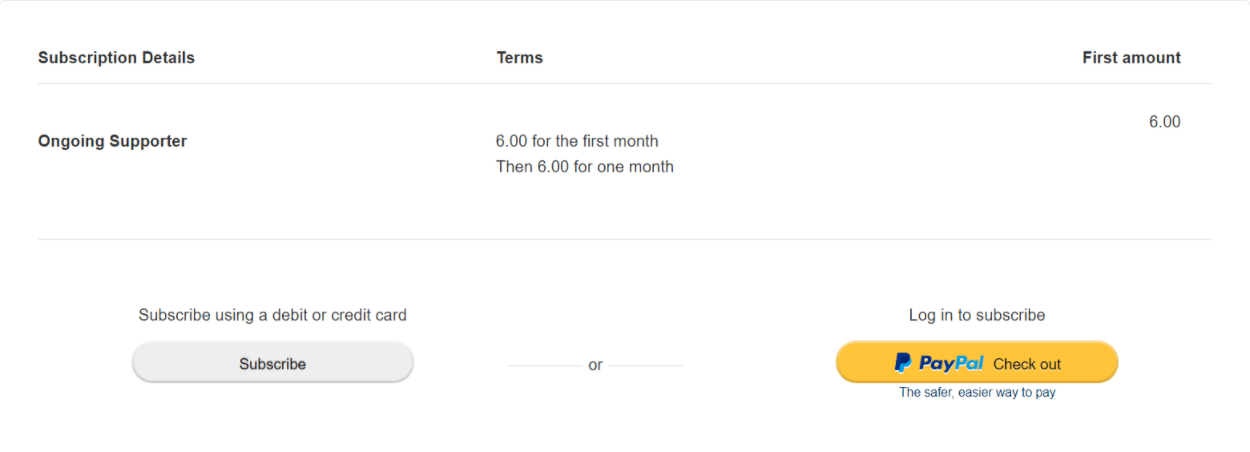The width and height of the screenshot is (1250, 452).
Task: Click the "Then 6.00 for one month" term
Action: coord(584,167)
